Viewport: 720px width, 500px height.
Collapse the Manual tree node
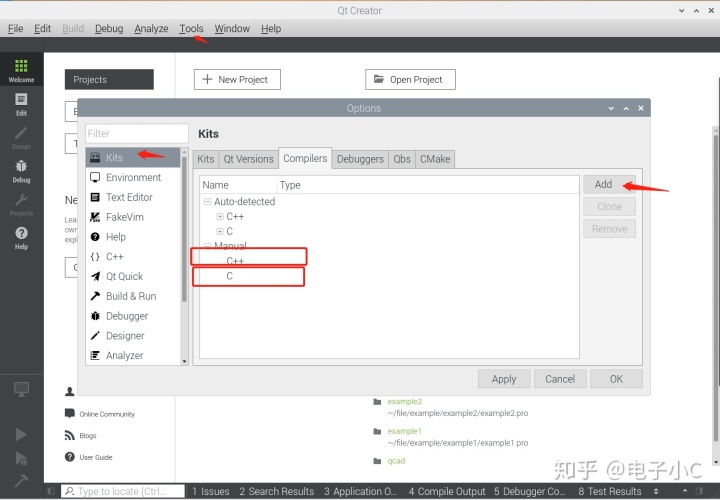(x=208, y=246)
